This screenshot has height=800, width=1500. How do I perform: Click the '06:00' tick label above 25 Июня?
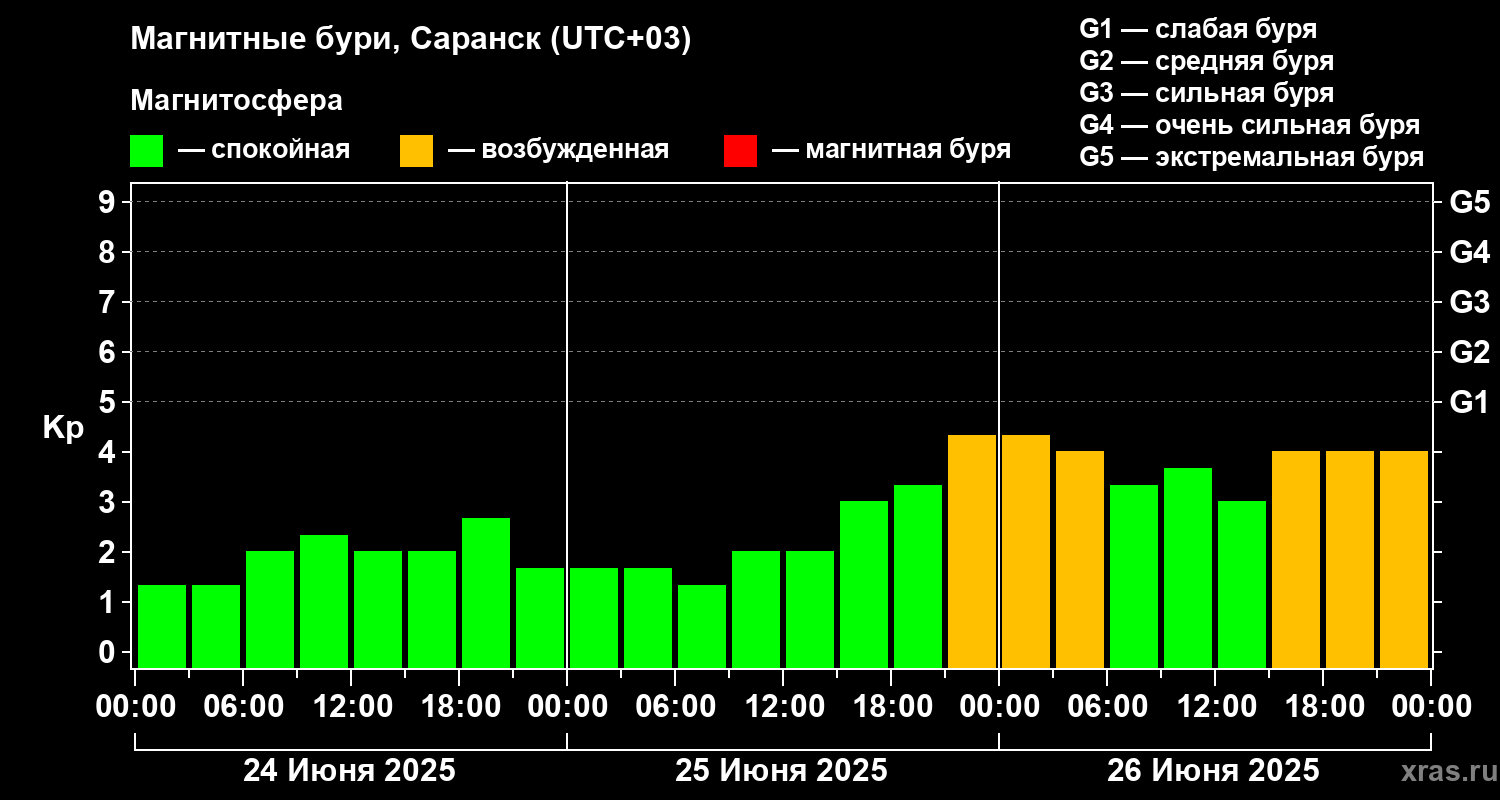coord(675,707)
